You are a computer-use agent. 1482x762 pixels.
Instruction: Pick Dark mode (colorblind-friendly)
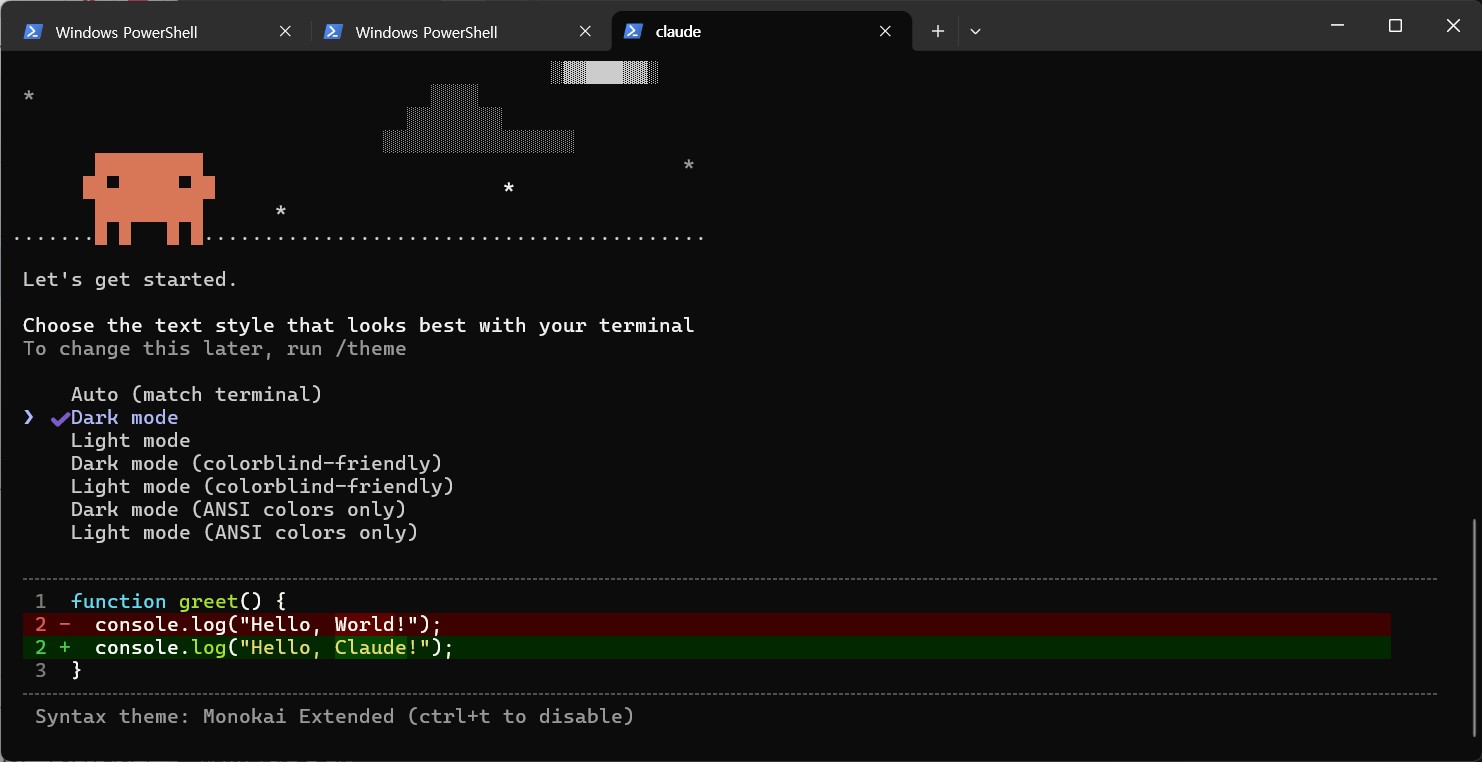click(256, 463)
